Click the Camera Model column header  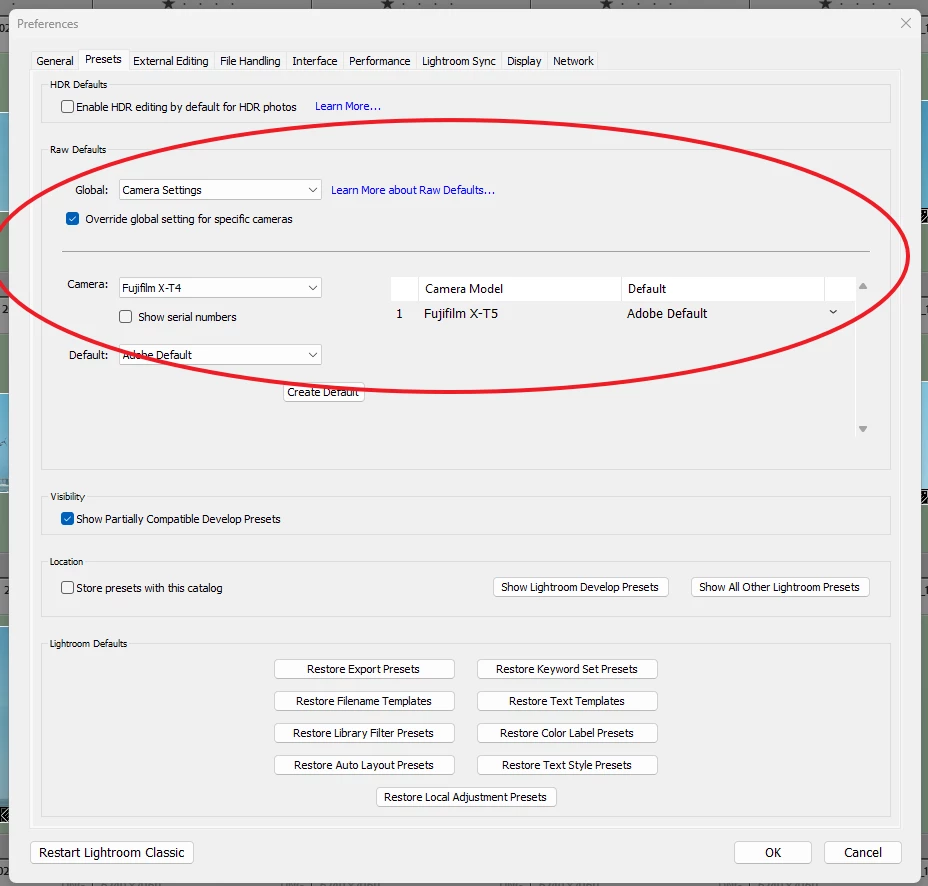tap(520, 289)
